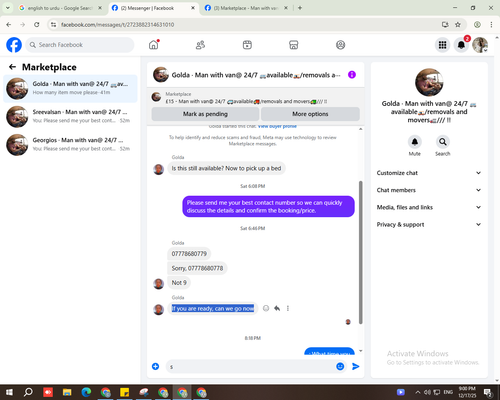Open Microsoft Edge from taskbar
This screenshot has height=400, width=500.
(86, 392)
